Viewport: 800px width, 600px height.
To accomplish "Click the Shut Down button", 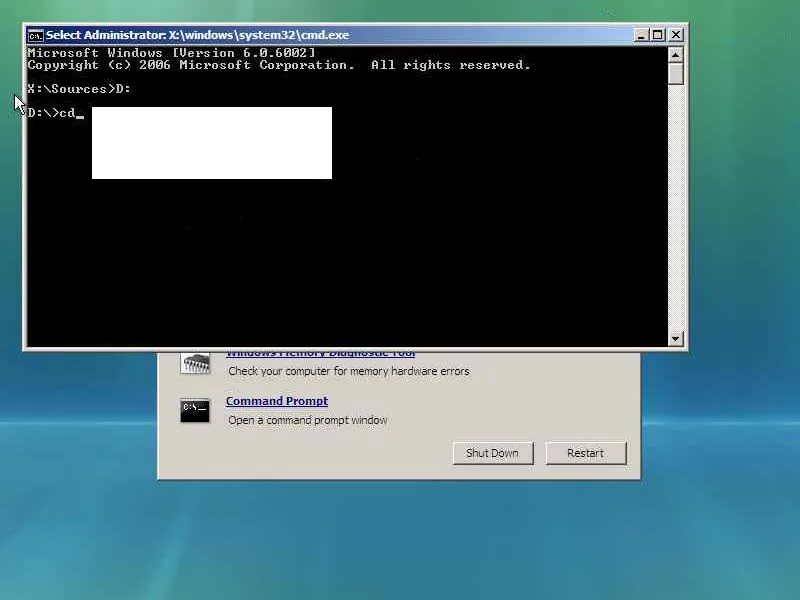I will [x=492, y=453].
